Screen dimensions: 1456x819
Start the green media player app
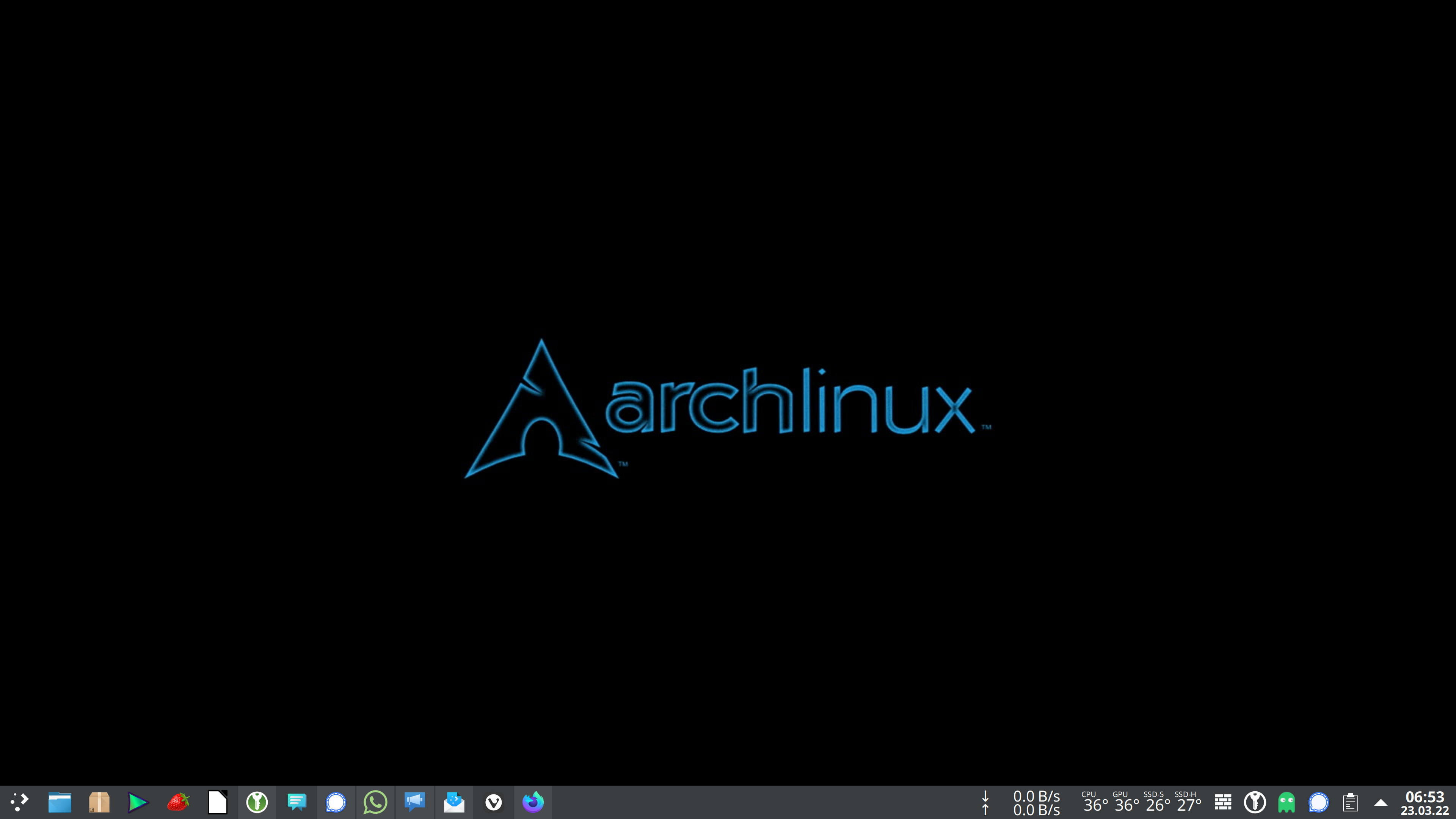click(x=138, y=802)
